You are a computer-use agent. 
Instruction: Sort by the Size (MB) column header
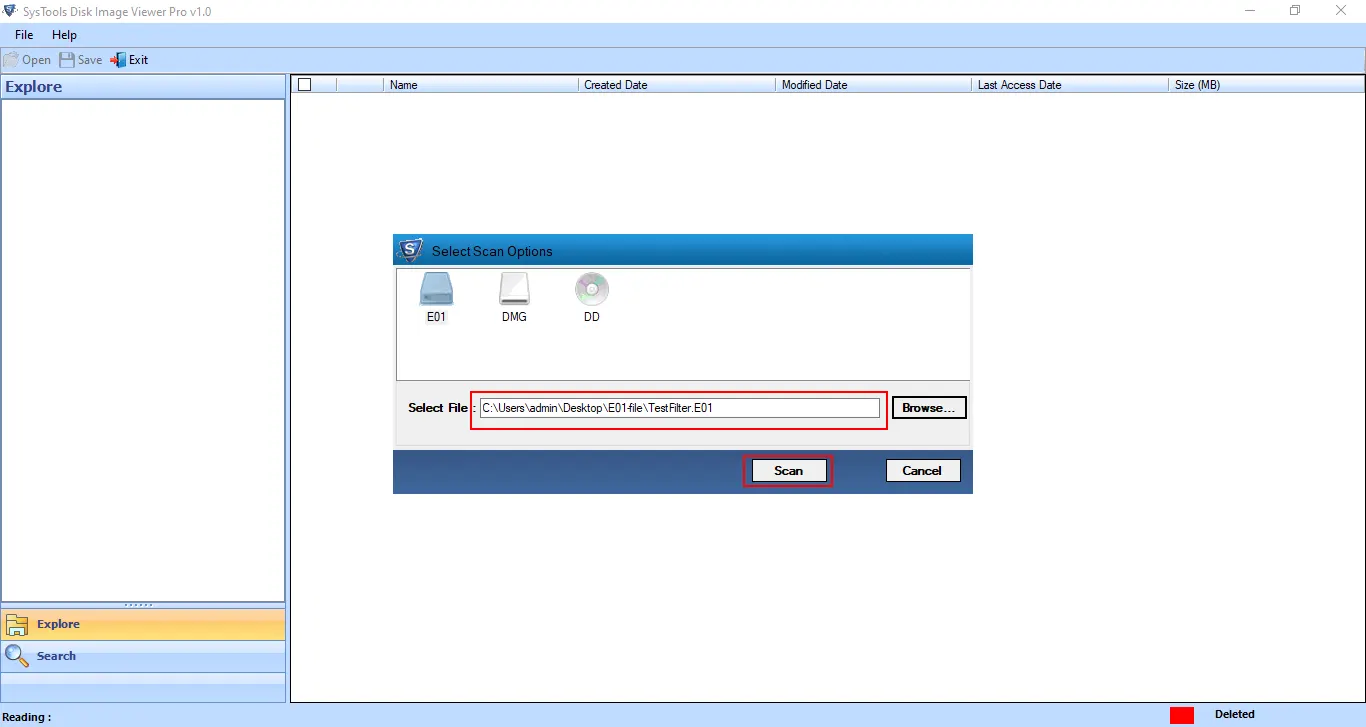(x=1266, y=85)
